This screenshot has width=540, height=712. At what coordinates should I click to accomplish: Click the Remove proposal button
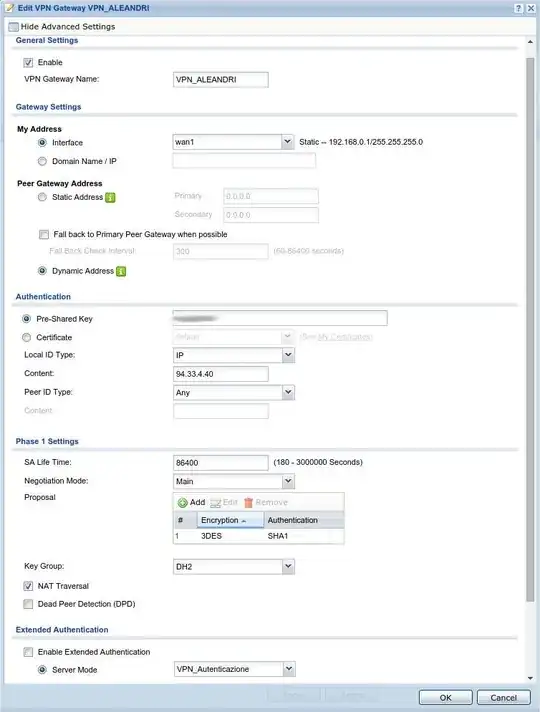point(266,502)
